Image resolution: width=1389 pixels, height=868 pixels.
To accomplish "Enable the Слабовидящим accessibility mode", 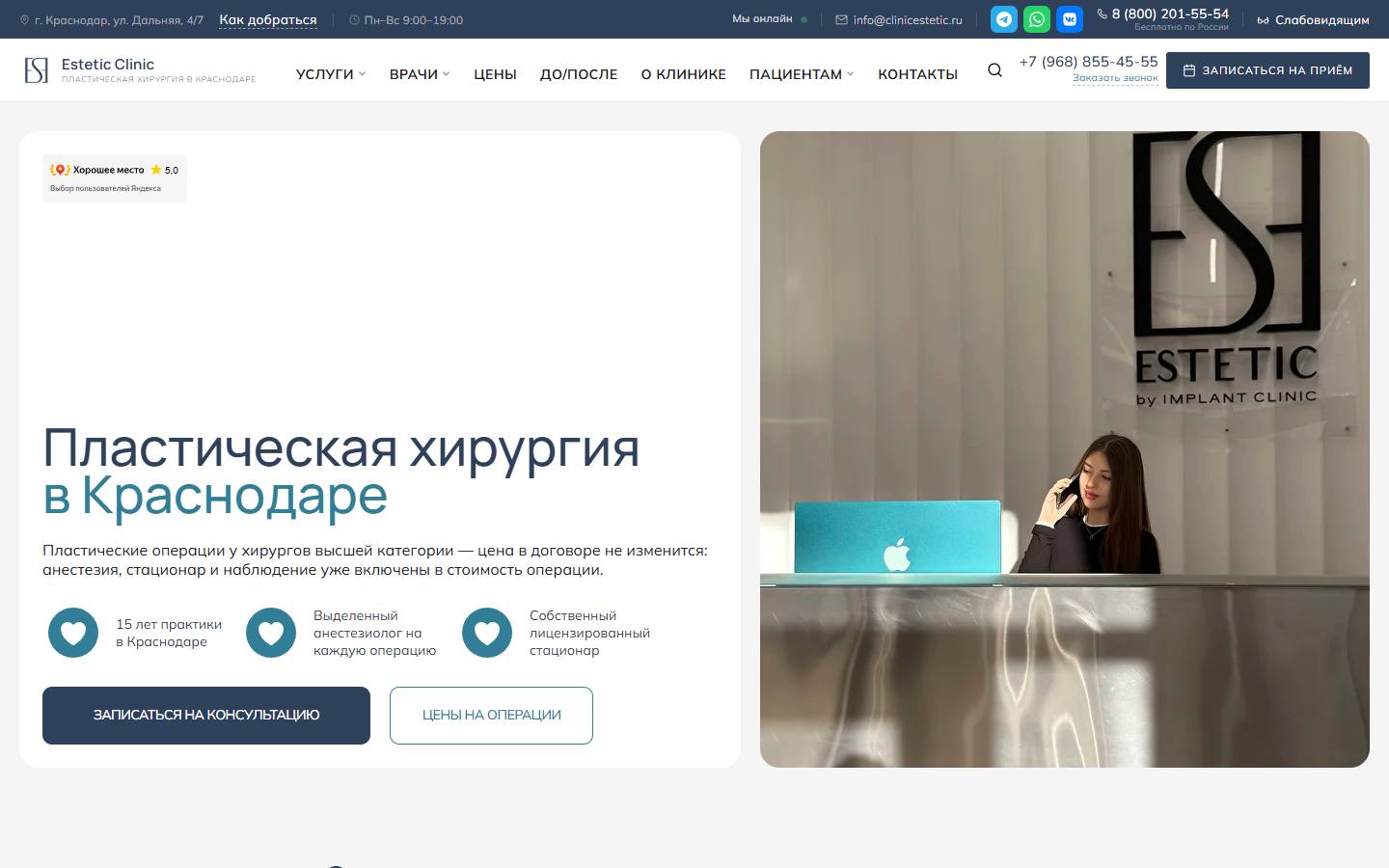I will point(1313,20).
